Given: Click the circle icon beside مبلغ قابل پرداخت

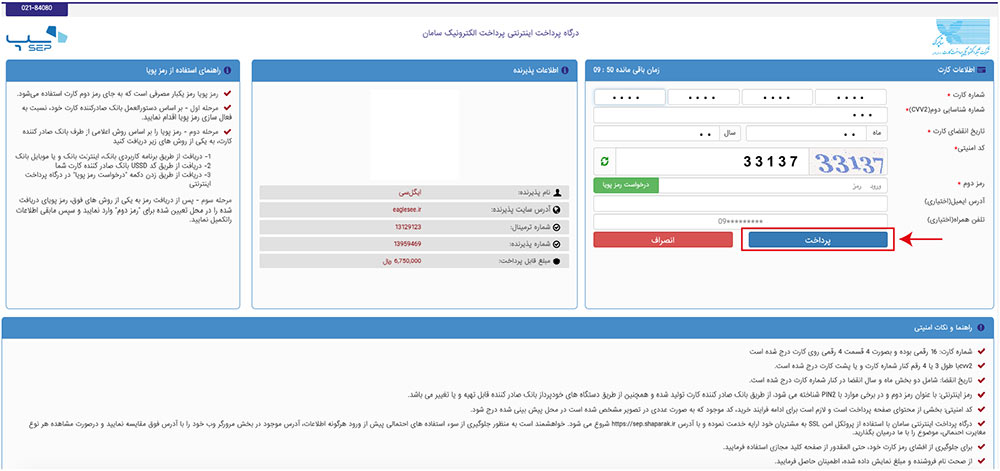Looking at the screenshot, I should click(x=559, y=261).
